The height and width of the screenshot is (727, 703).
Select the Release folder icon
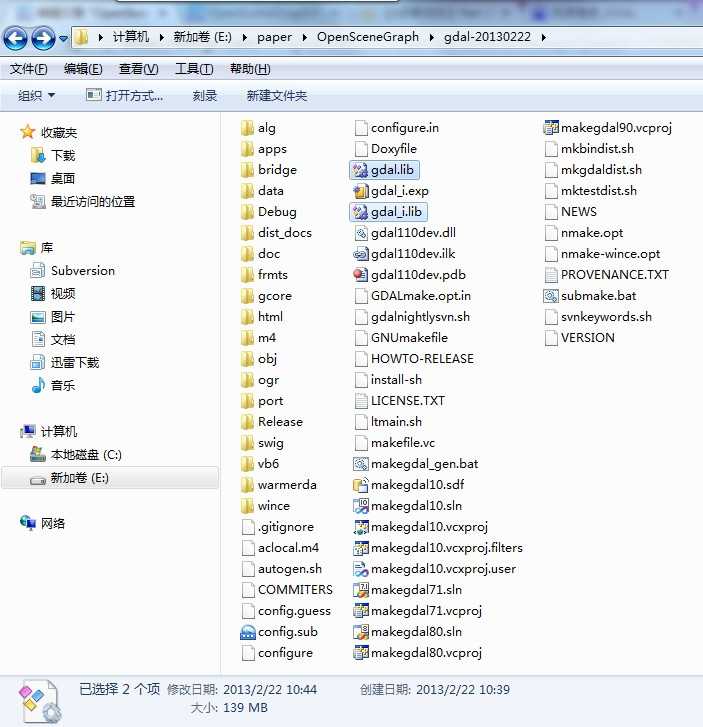[x=248, y=422]
